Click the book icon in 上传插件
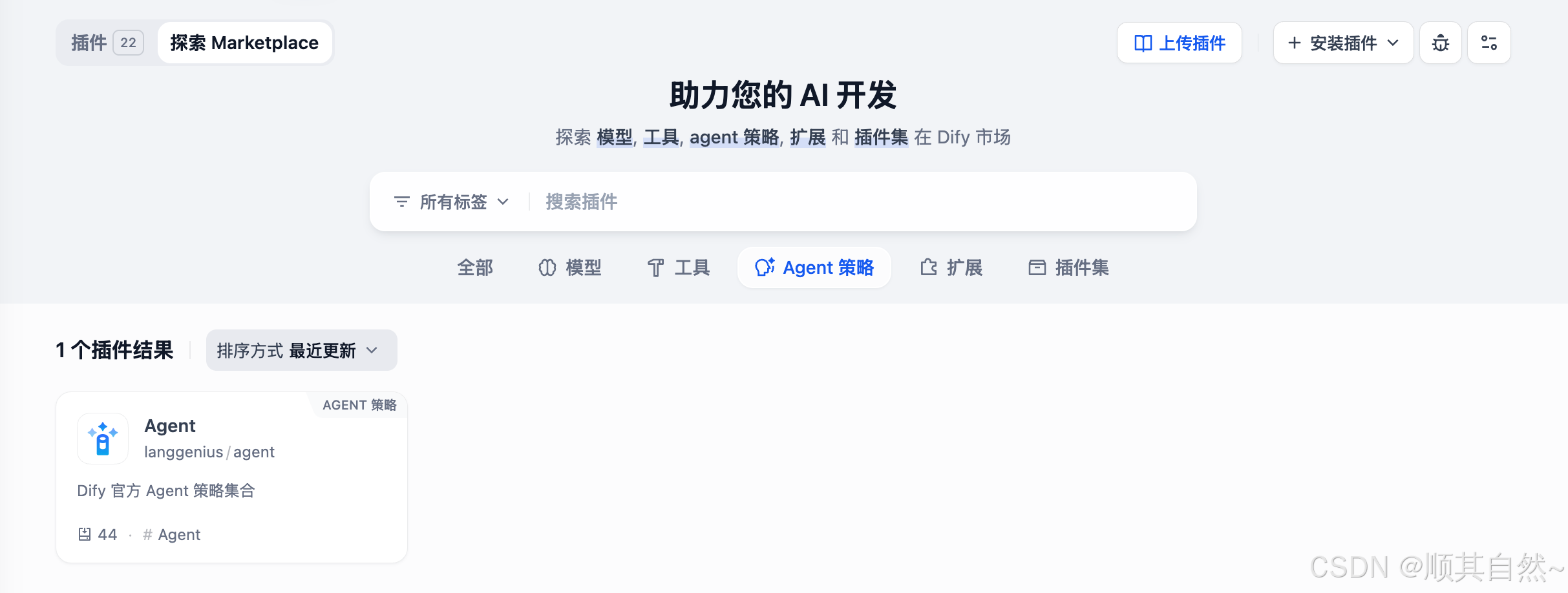Viewport: 1568px width, 593px height. [x=1143, y=43]
